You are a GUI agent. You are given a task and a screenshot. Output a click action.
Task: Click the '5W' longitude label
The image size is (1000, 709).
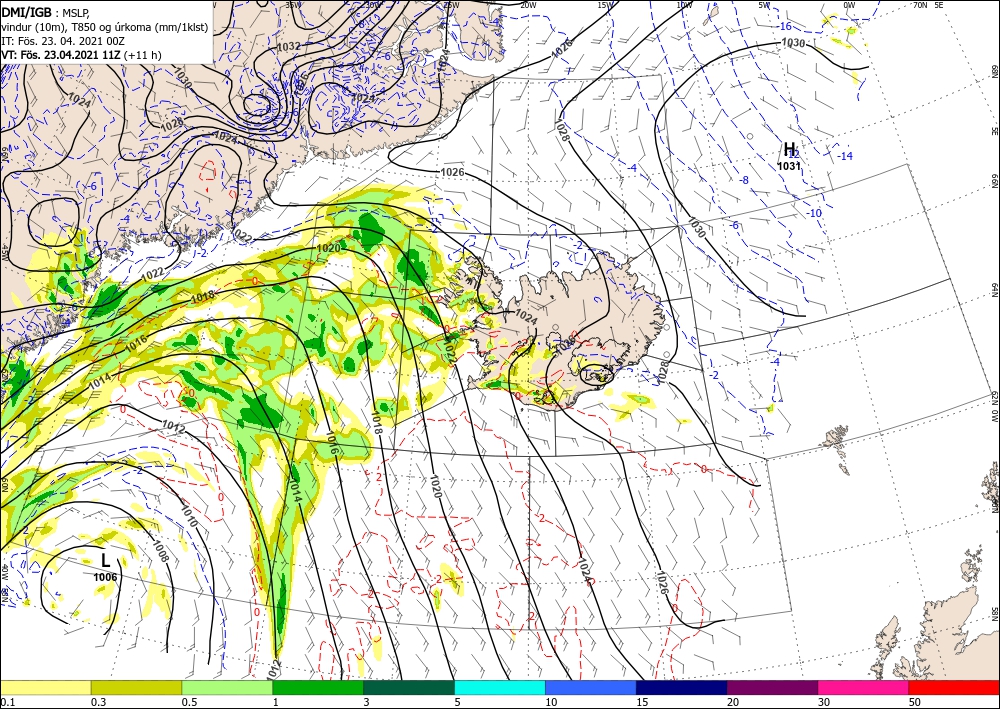[x=764, y=5]
